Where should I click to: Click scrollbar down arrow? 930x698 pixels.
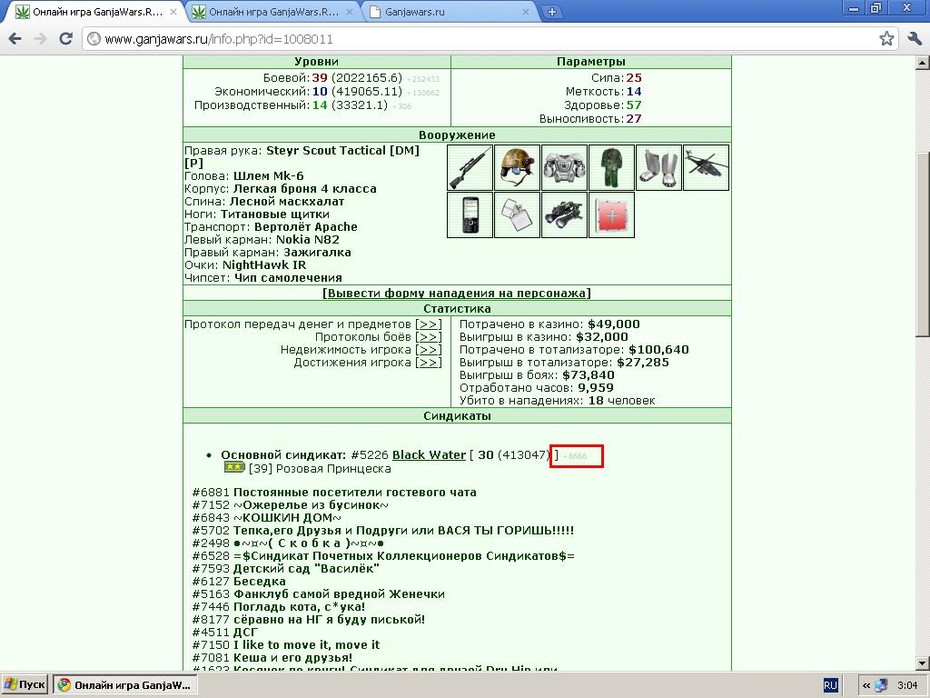point(922,664)
